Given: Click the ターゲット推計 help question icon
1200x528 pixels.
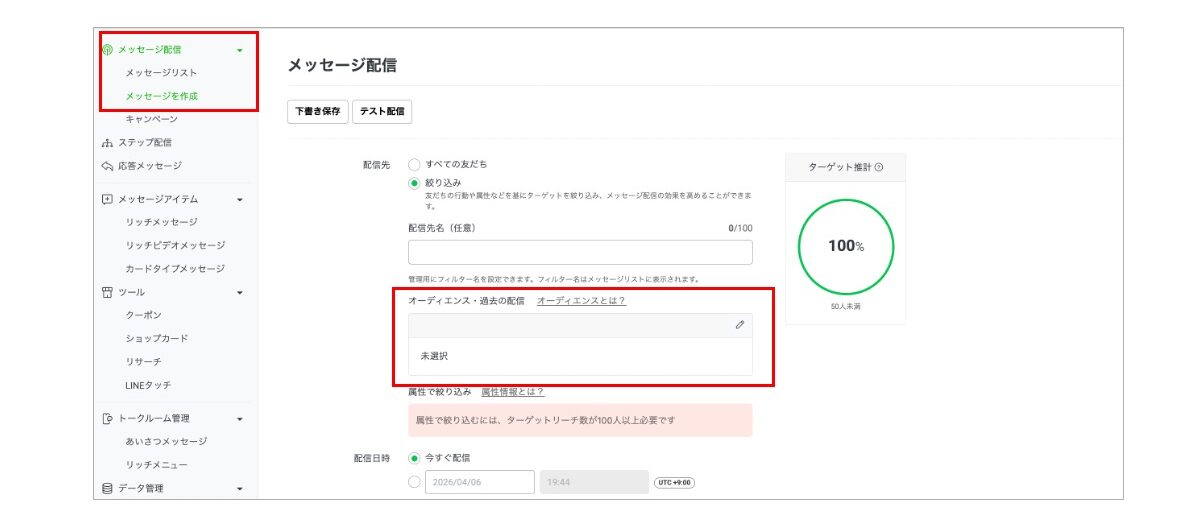Looking at the screenshot, I should point(878,168).
